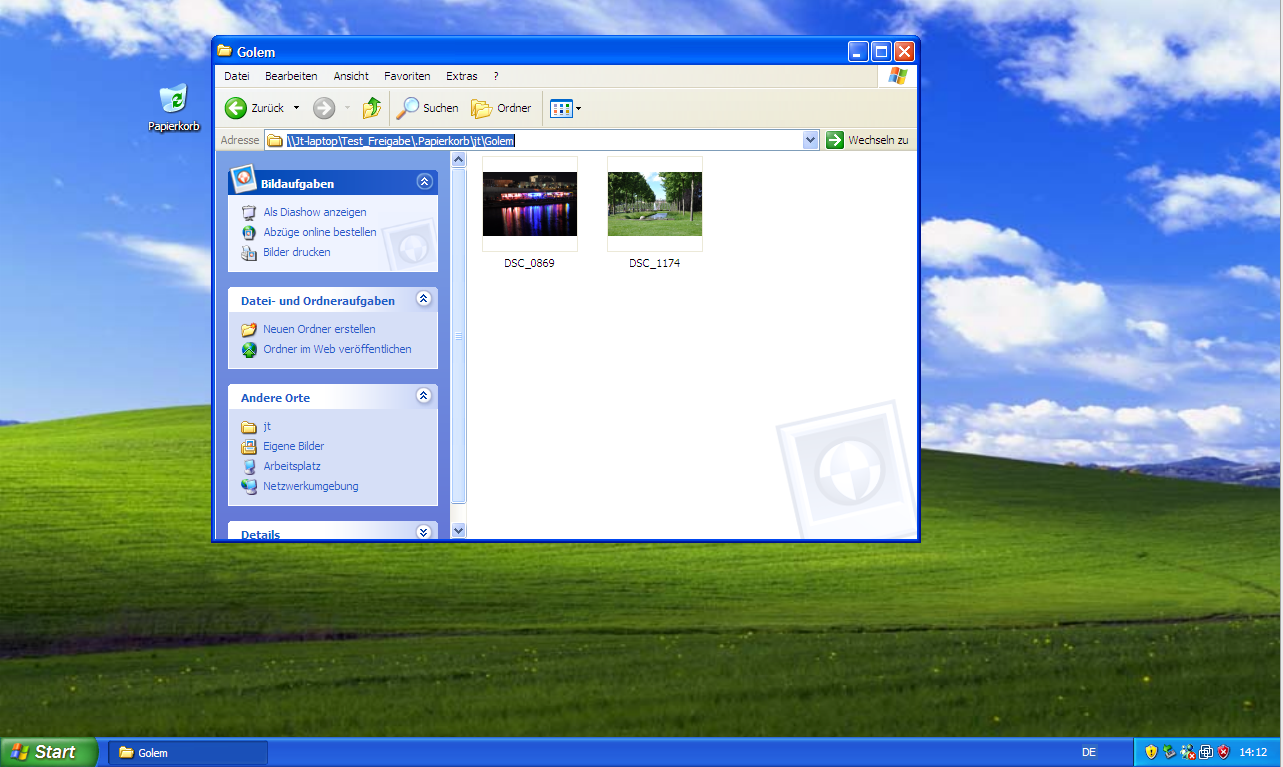Click the safely remove hardware tray icon
Screen dimensions: 1283x767
pos(1169,752)
